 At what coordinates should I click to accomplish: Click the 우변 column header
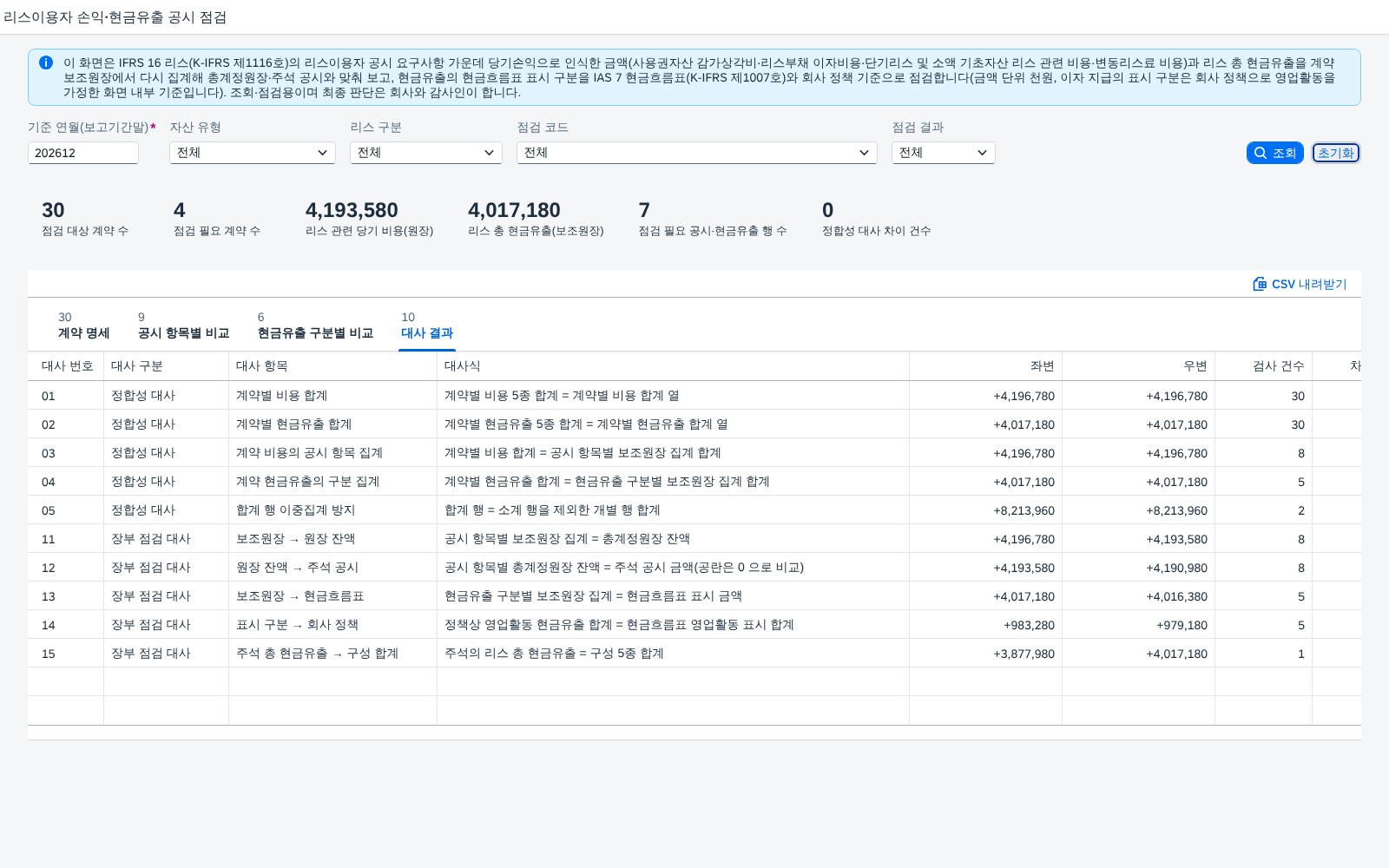point(1139,366)
